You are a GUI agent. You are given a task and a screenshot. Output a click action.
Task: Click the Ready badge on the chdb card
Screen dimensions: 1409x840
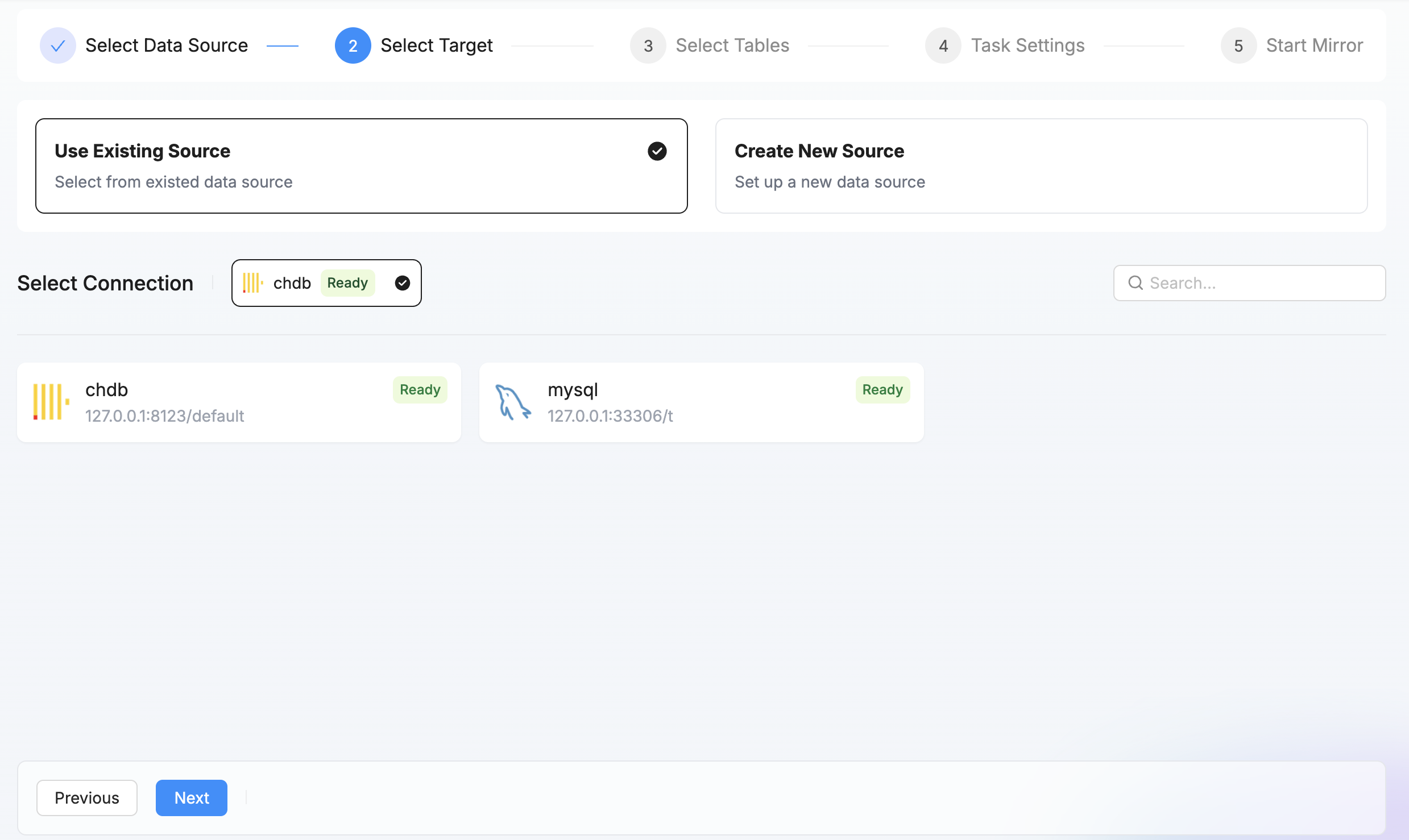click(420, 390)
